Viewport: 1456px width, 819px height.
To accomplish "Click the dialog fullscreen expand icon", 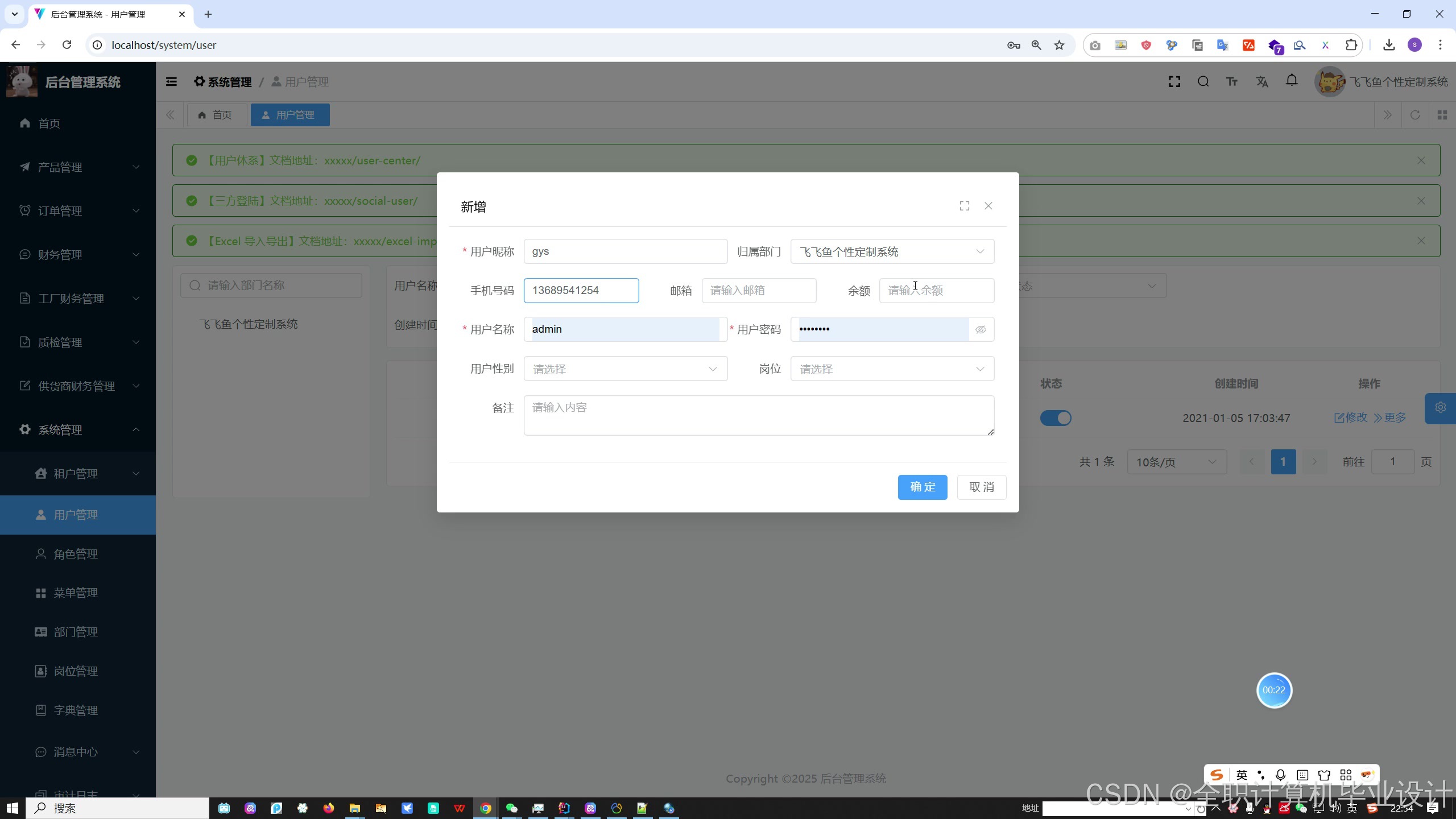I will coord(964,206).
